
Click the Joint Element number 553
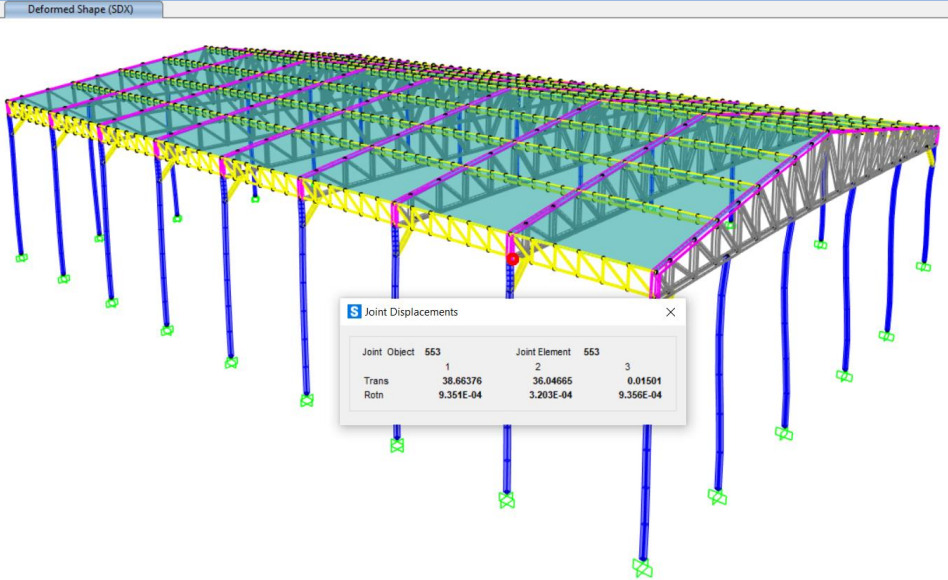[x=591, y=352]
